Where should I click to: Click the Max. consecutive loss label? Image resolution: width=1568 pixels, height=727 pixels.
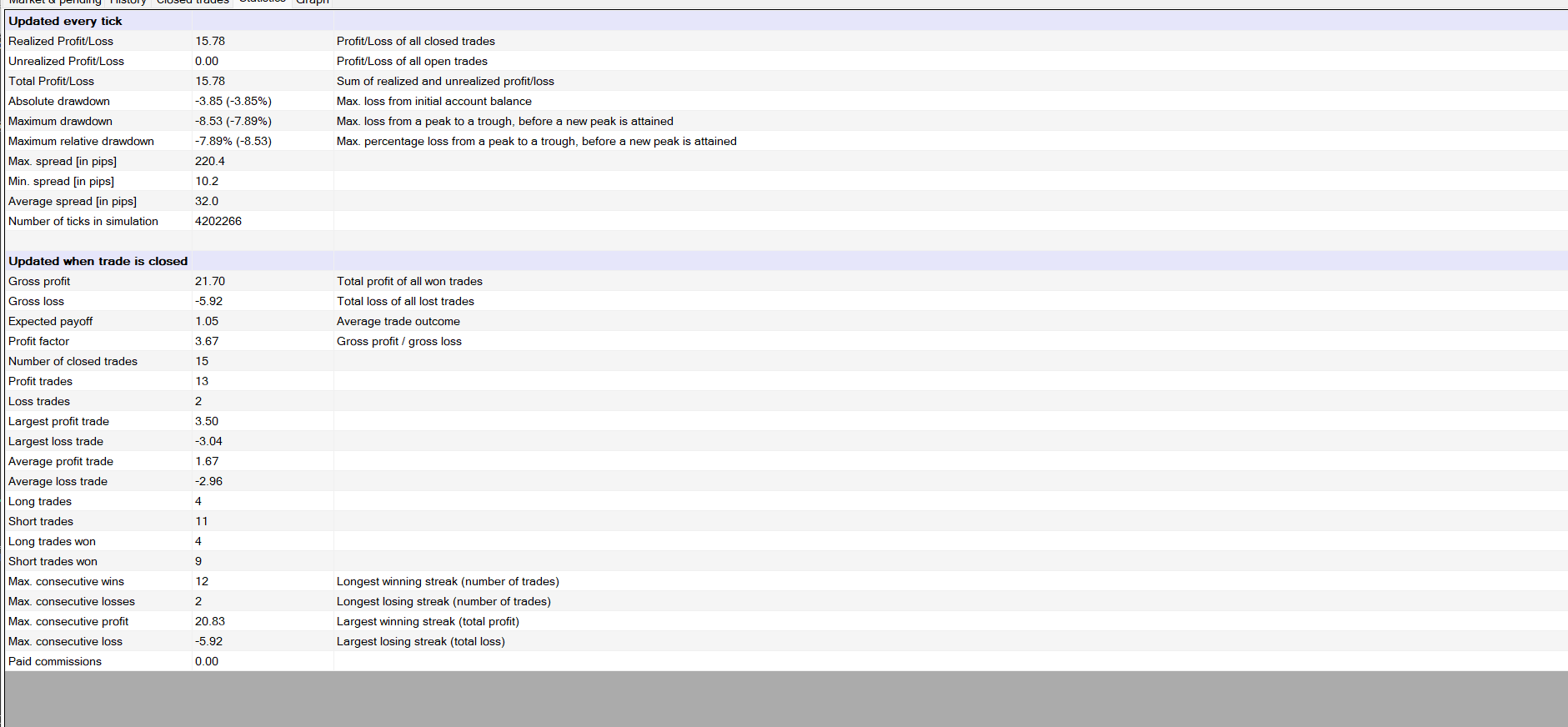coord(65,641)
